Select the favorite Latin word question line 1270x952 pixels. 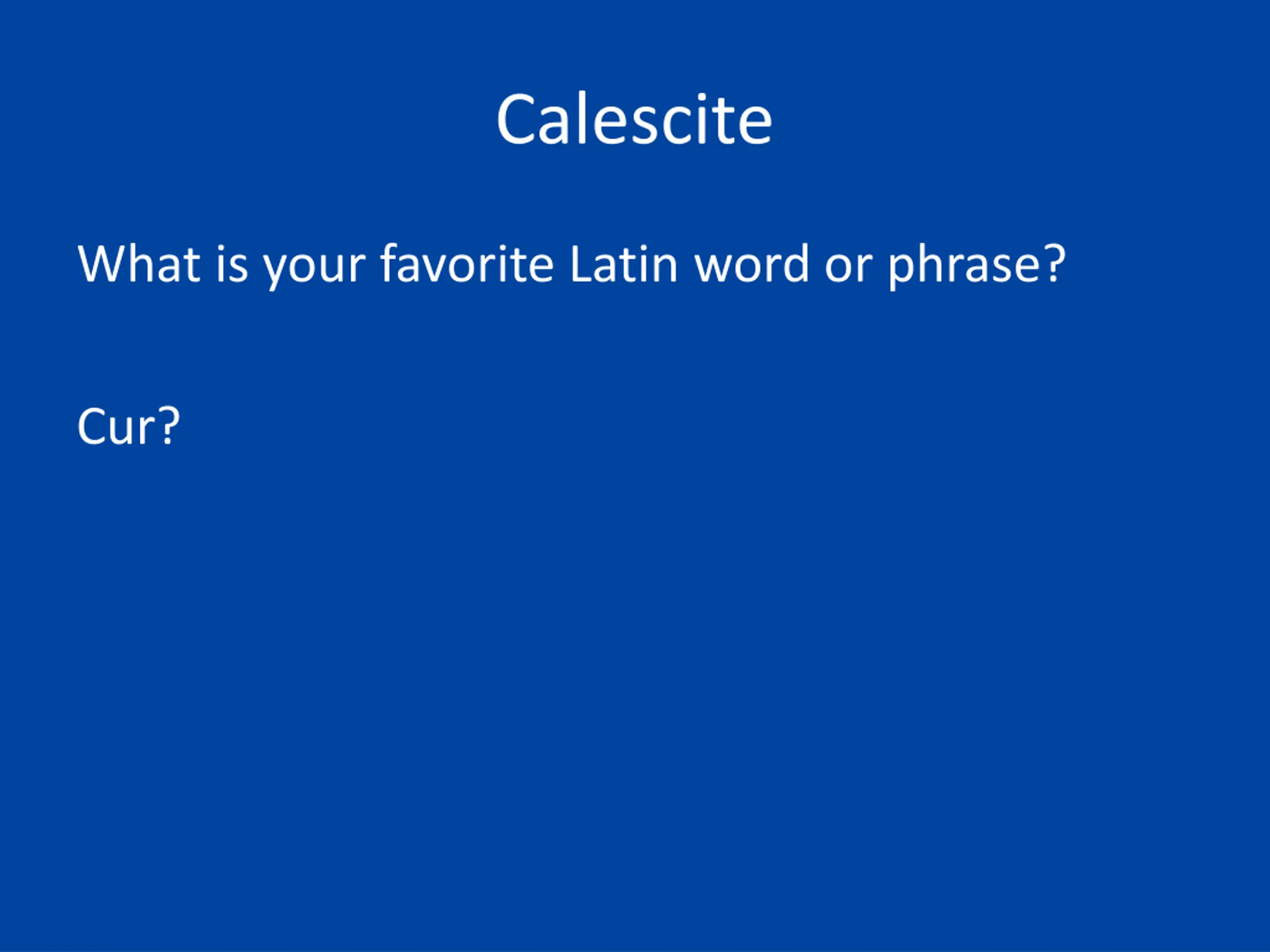tap(571, 265)
